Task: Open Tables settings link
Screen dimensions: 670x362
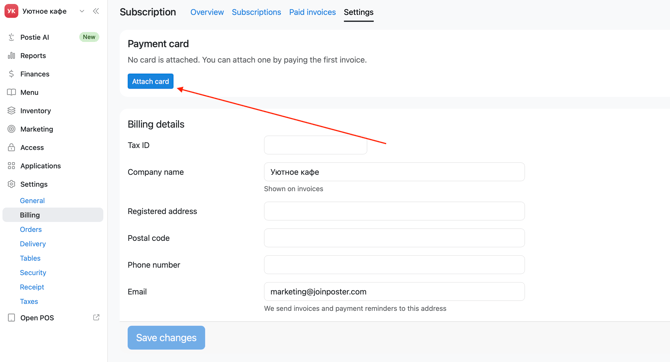Action: 30,258
